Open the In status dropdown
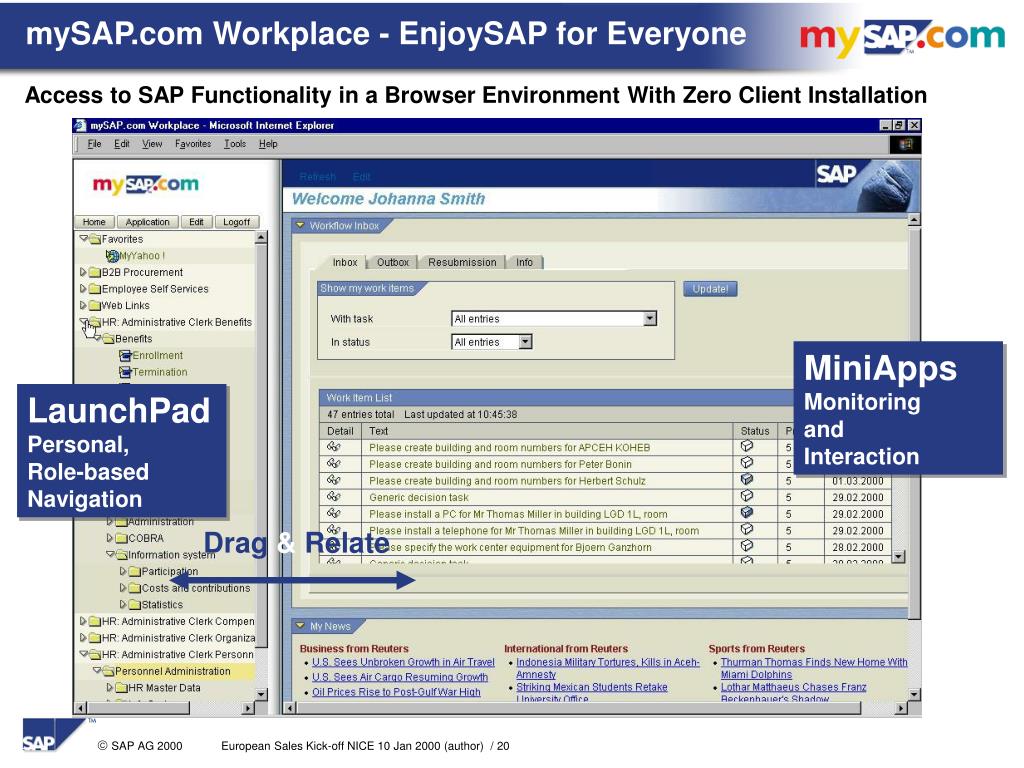The width and height of the screenshot is (1024, 768). tap(526, 342)
